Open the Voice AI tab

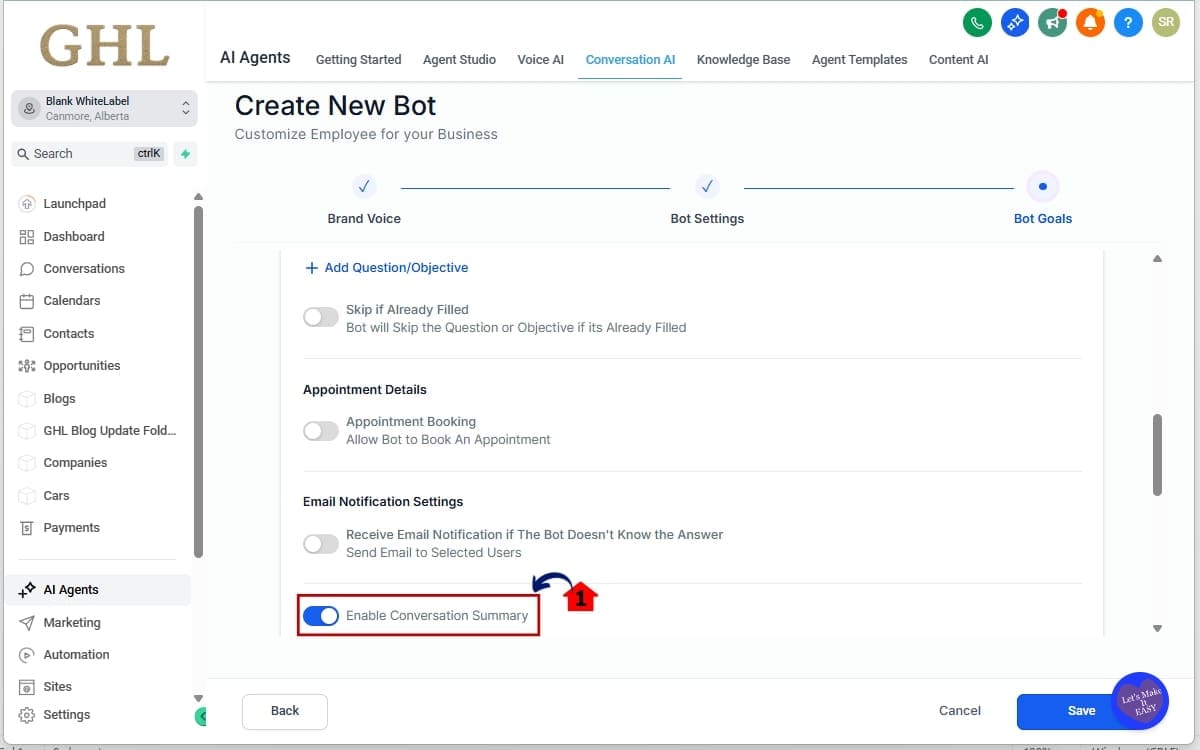pos(540,60)
